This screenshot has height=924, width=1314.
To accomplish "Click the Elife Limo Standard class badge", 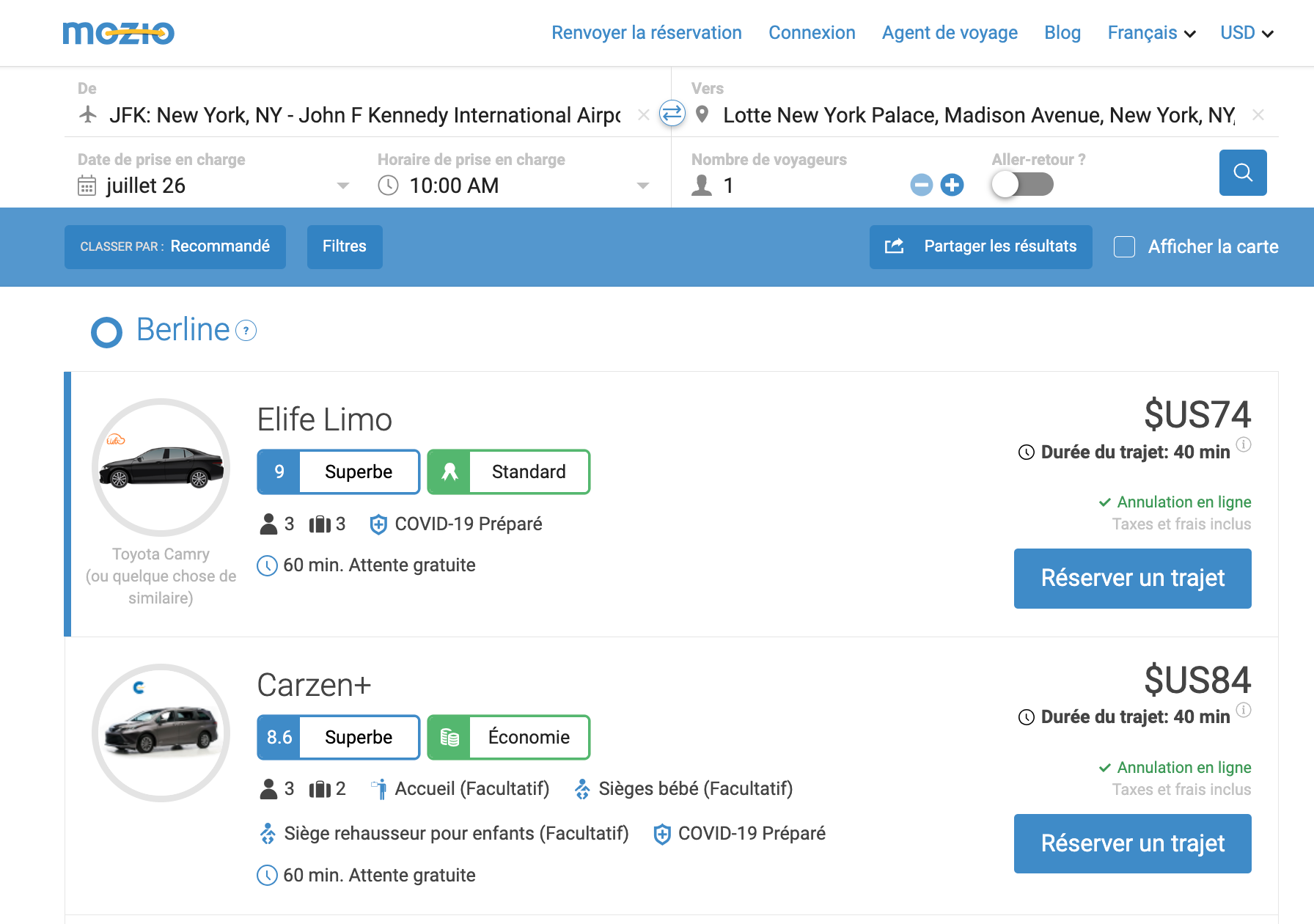I will (x=509, y=472).
